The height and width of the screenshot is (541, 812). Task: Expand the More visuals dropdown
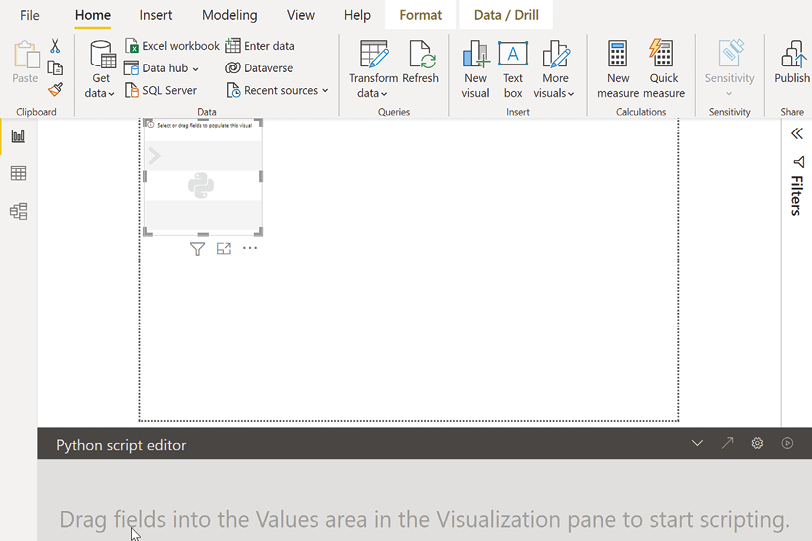point(554,70)
